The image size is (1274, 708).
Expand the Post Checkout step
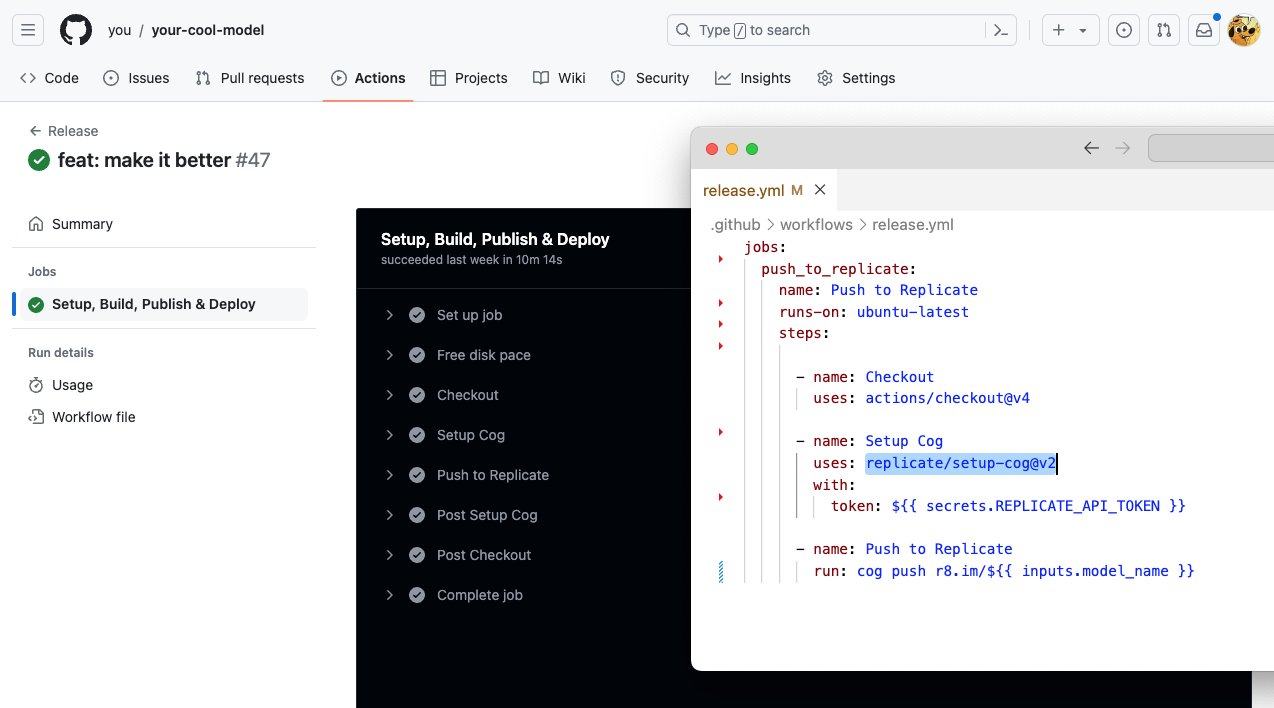390,555
